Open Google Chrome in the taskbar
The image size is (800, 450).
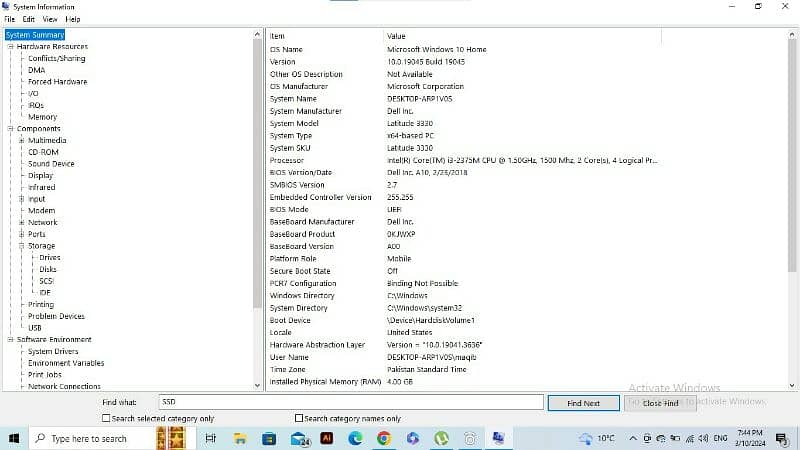pyautogui.click(x=384, y=438)
